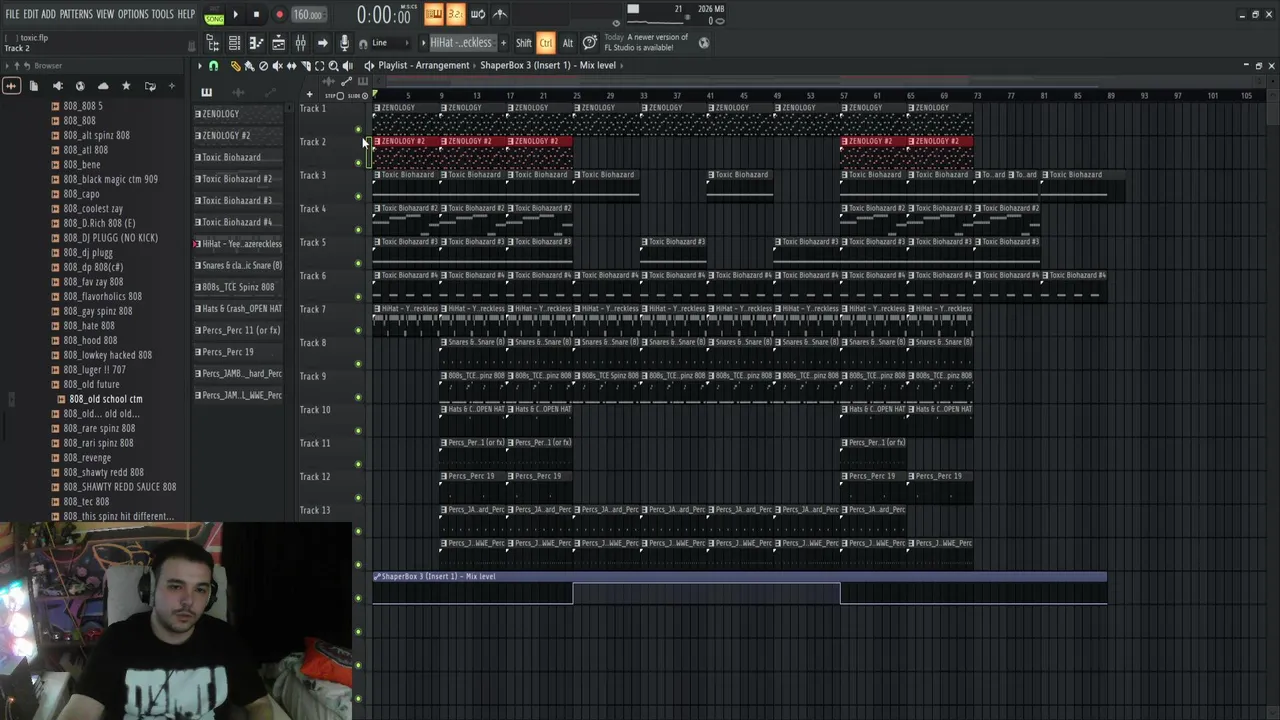Image resolution: width=1280 pixels, height=720 pixels.
Task: Open browser files tab icon
Action: 33,86
